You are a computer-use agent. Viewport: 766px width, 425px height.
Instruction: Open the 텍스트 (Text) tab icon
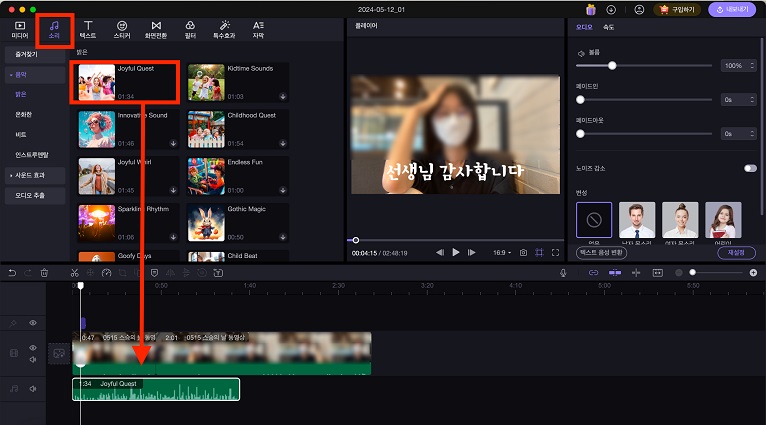[x=88, y=28]
